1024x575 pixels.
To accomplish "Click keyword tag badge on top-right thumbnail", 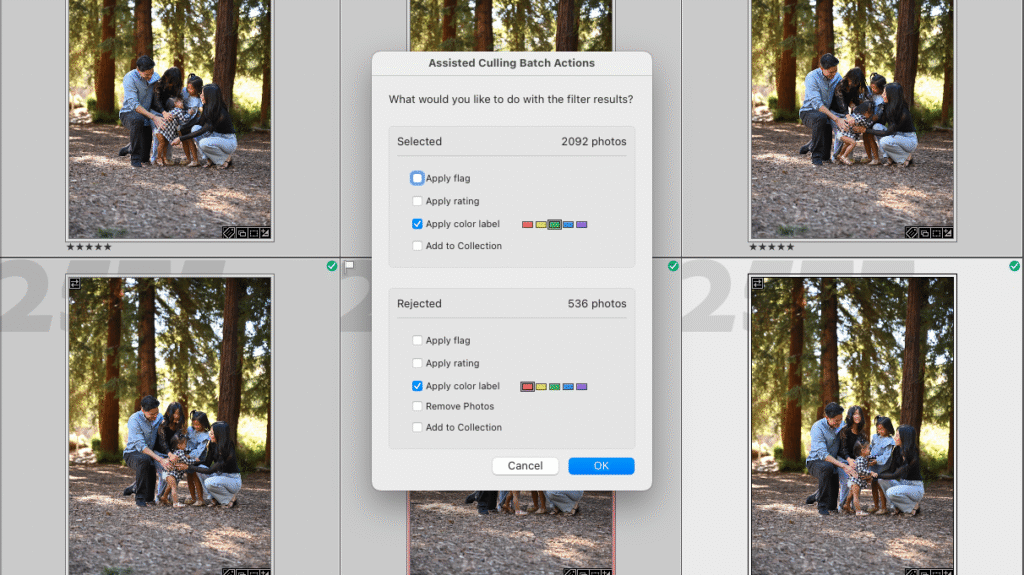I will click(912, 233).
